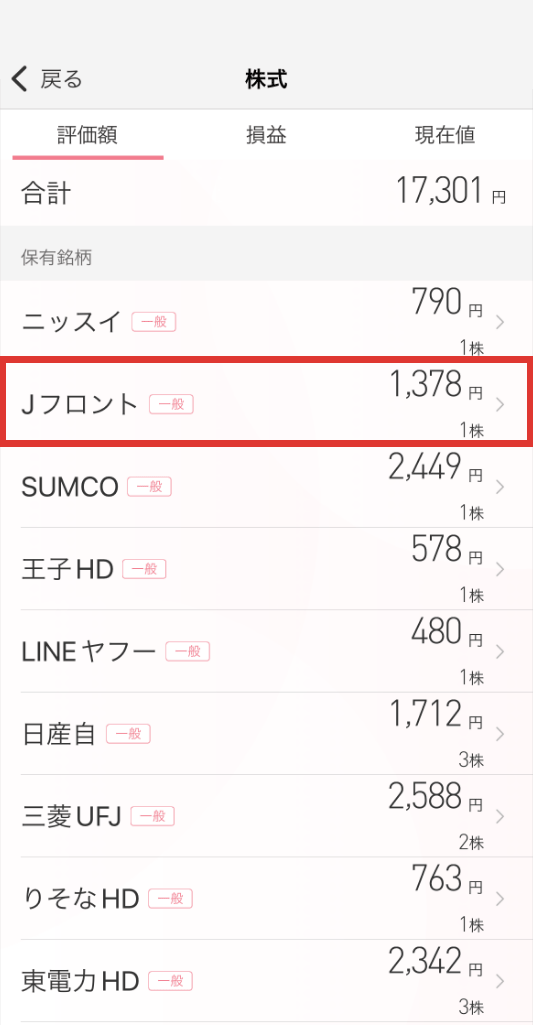Open ニッスイ details via its chevron
The image size is (533, 1025).
[500, 322]
